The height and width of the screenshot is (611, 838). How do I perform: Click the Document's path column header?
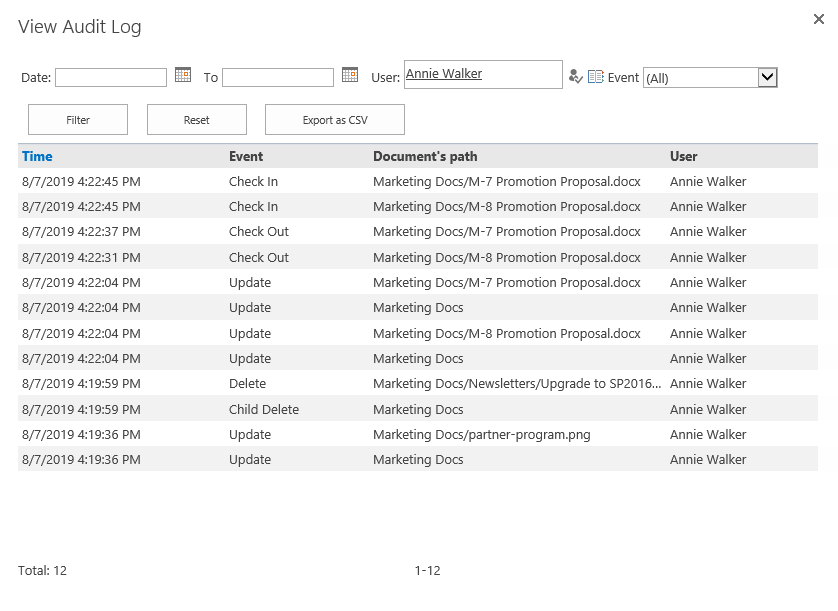[425, 156]
